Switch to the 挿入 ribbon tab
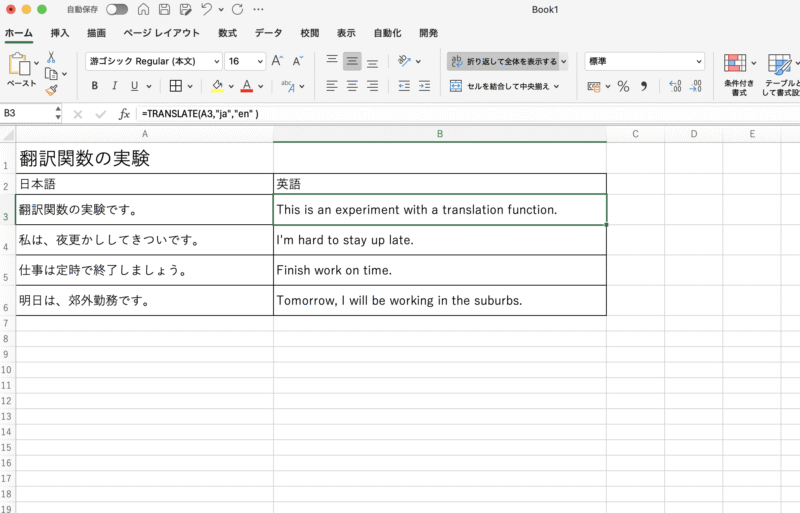This screenshot has width=800, height=513. pos(60,33)
